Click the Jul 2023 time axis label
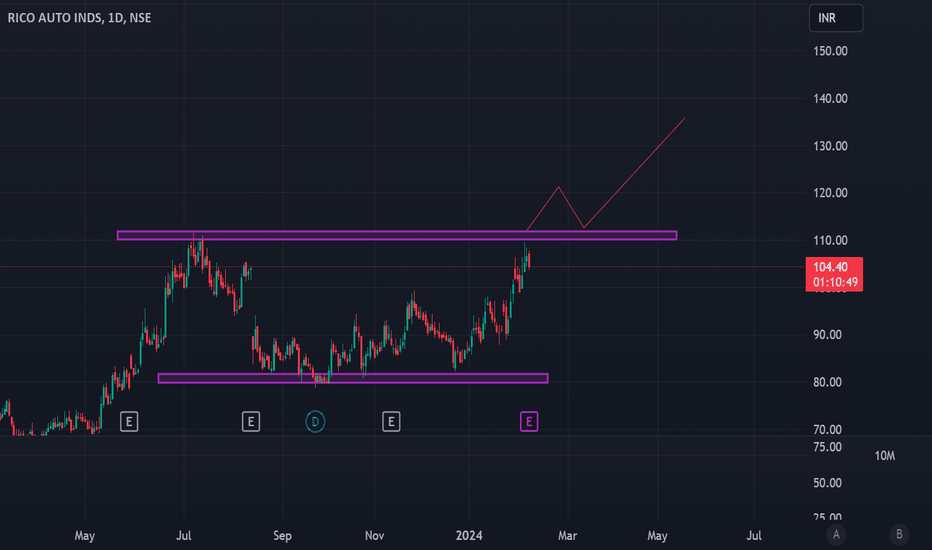This screenshot has width=932, height=550. pyautogui.click(x=184, y=536)
